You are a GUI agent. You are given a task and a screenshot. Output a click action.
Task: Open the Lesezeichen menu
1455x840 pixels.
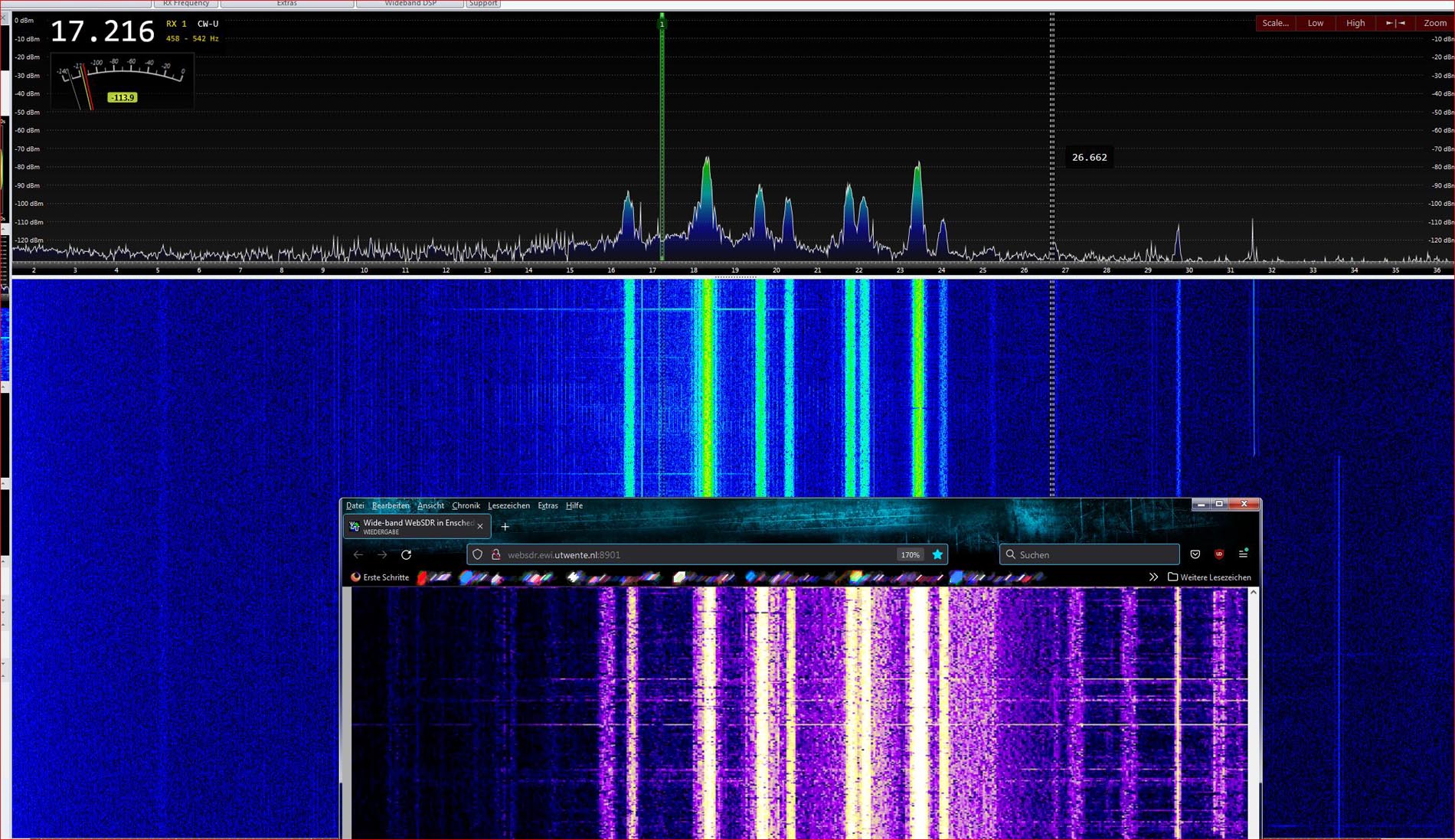pos(508,506)
